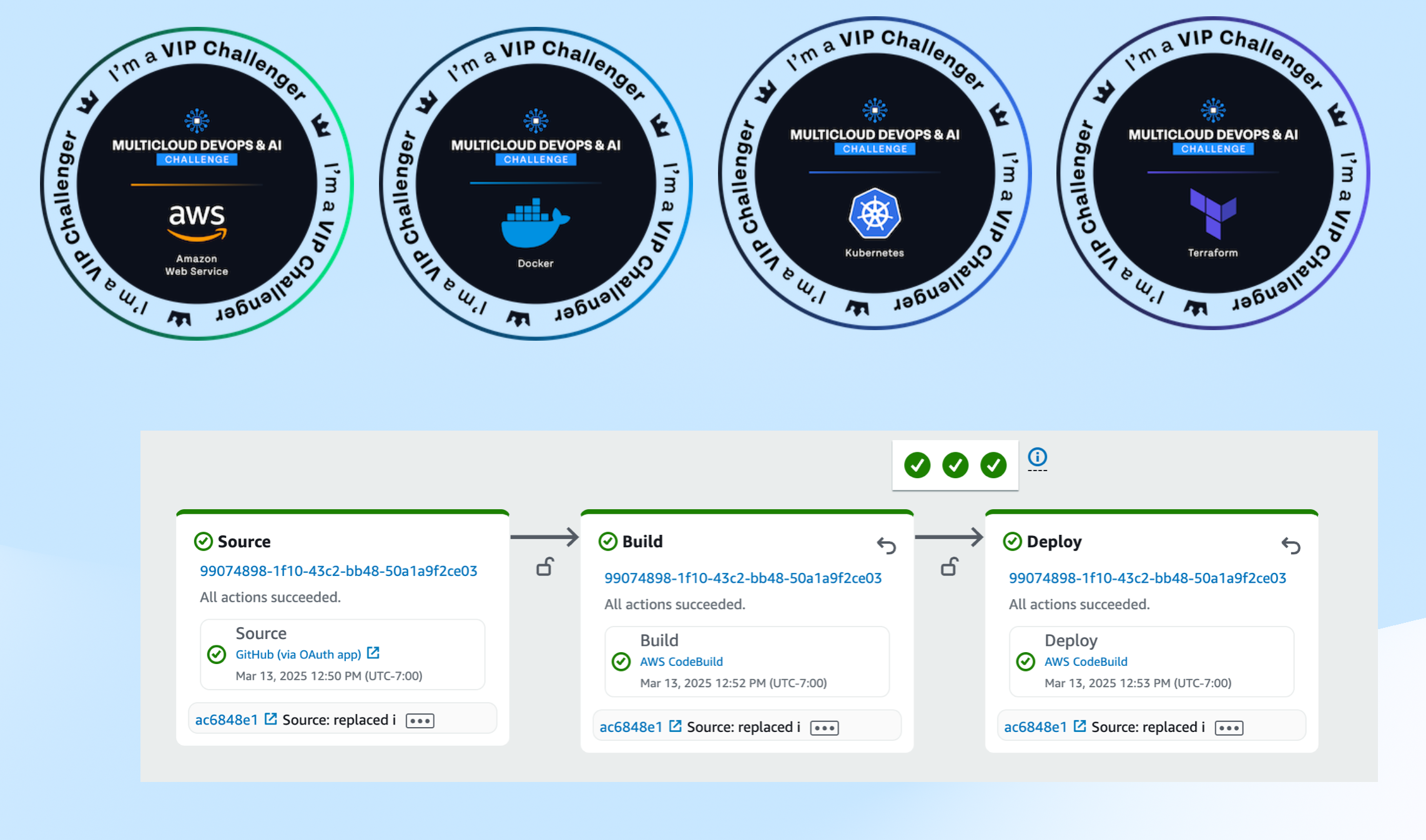Click the middle green checkmark status icon

click(955, 465)
